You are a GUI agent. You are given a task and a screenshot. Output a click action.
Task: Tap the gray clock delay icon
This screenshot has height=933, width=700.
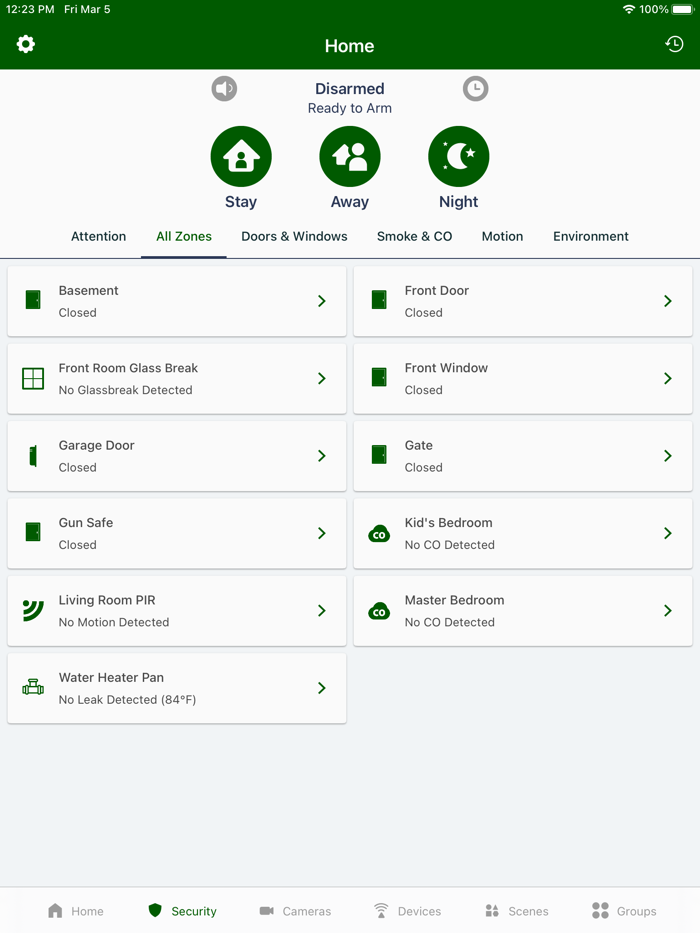coord(476,89)
